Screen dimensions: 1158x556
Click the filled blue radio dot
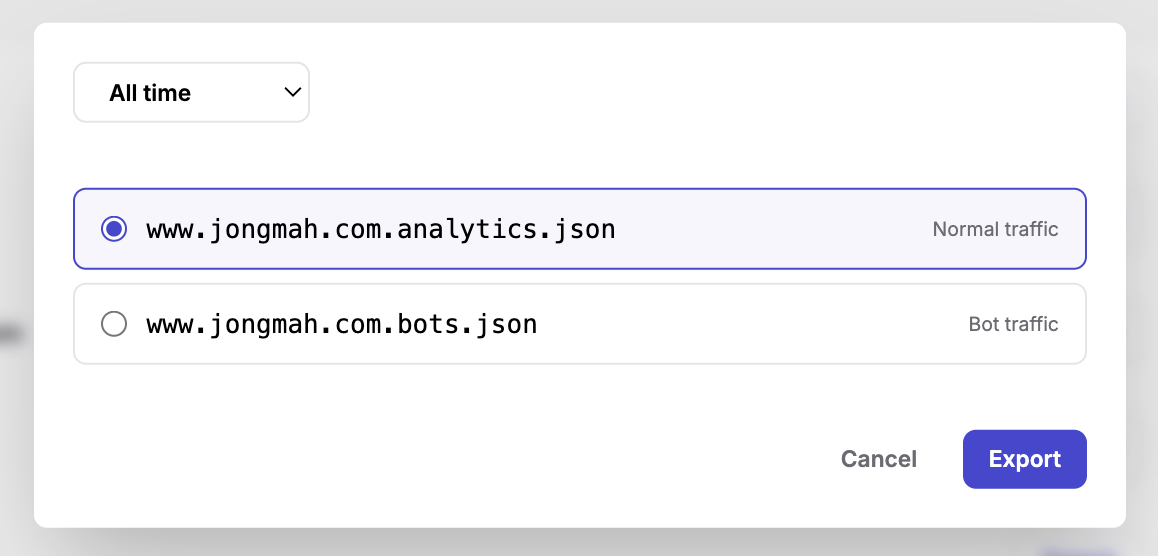[115, 229]
